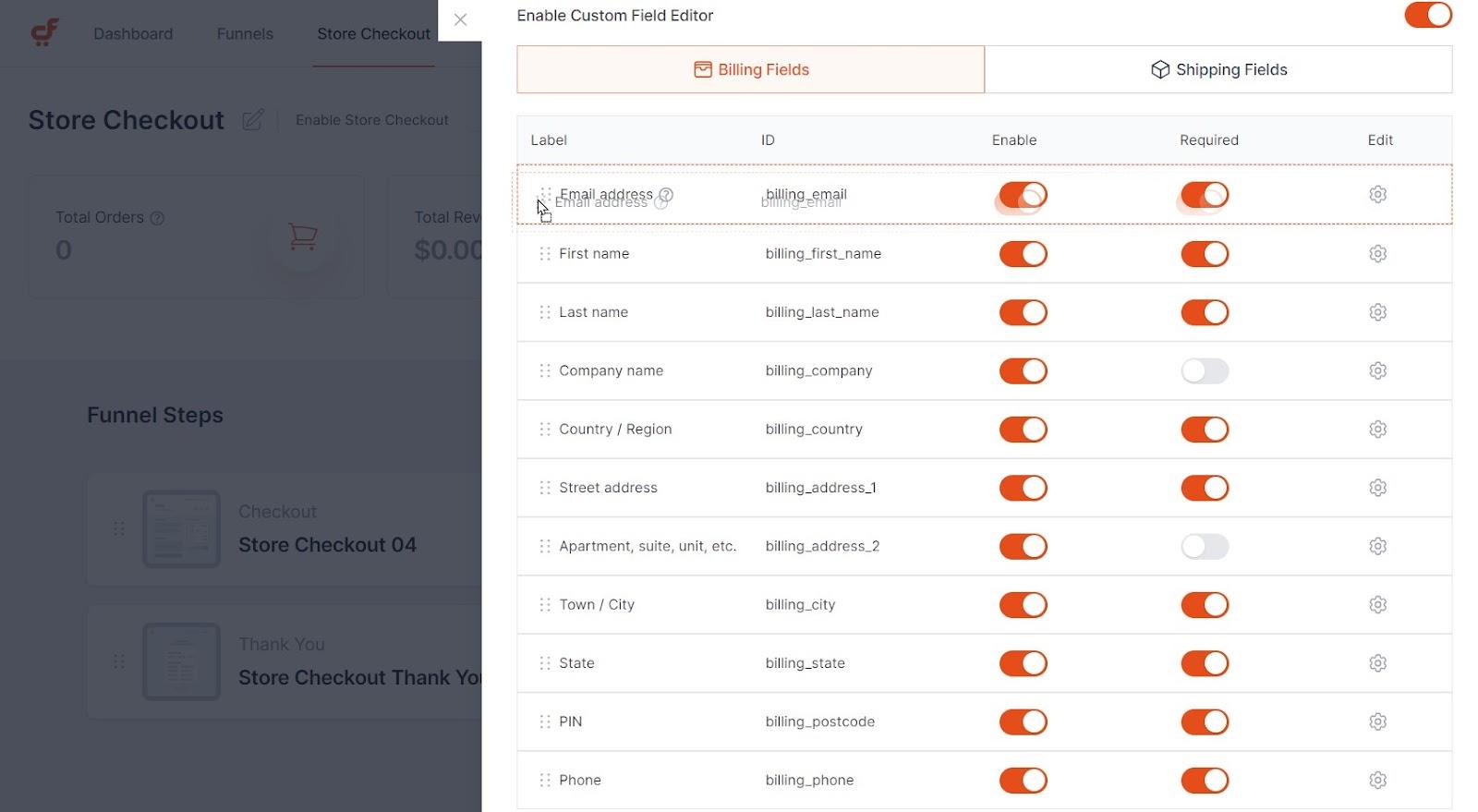Click drag handle of Thank You step
This screenshot has height=812, width=1478.
click(x=118, y=661)
